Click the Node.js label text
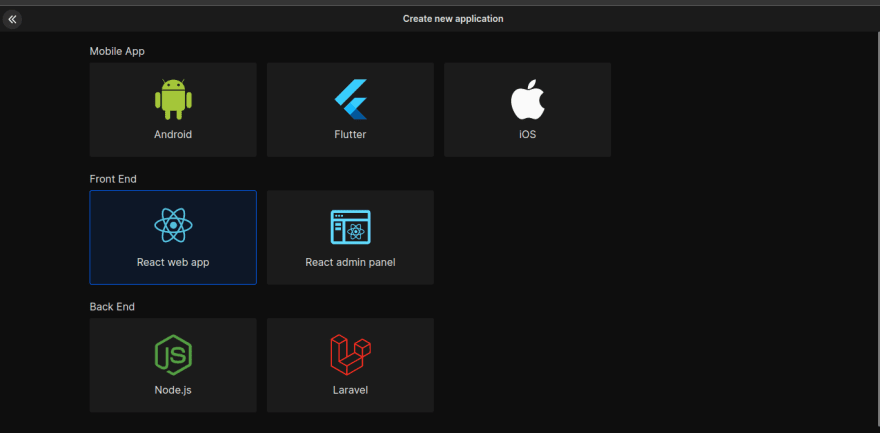The width and height of the screenshot is (880, 433). (x=173, y=390)
